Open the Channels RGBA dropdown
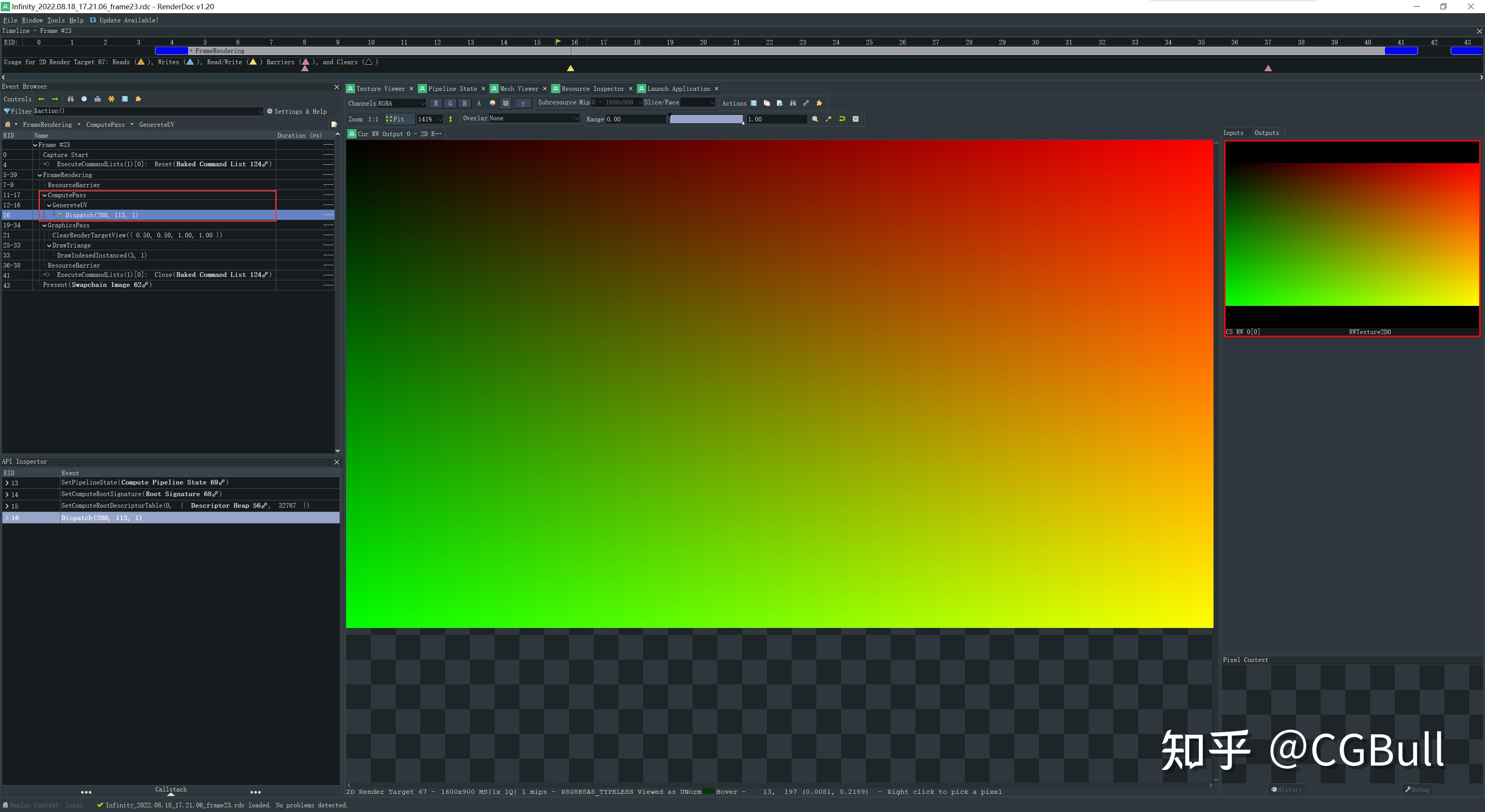The height and width of the screenshot is (812, 1485). pos(401,103)
